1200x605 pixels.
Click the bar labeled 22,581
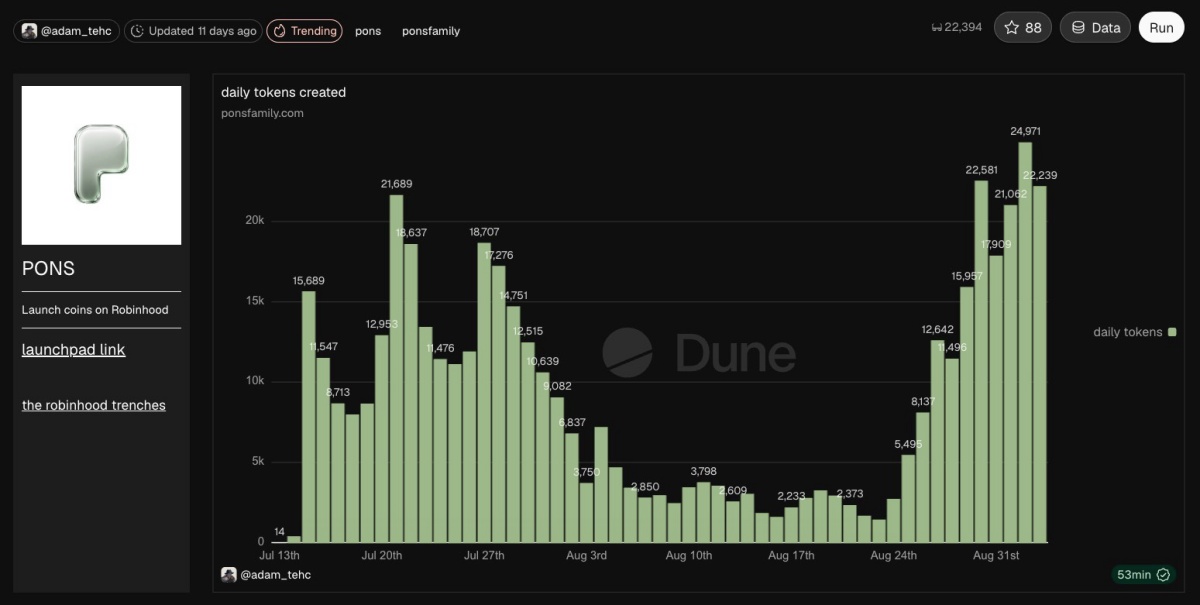tap(981, 361)
